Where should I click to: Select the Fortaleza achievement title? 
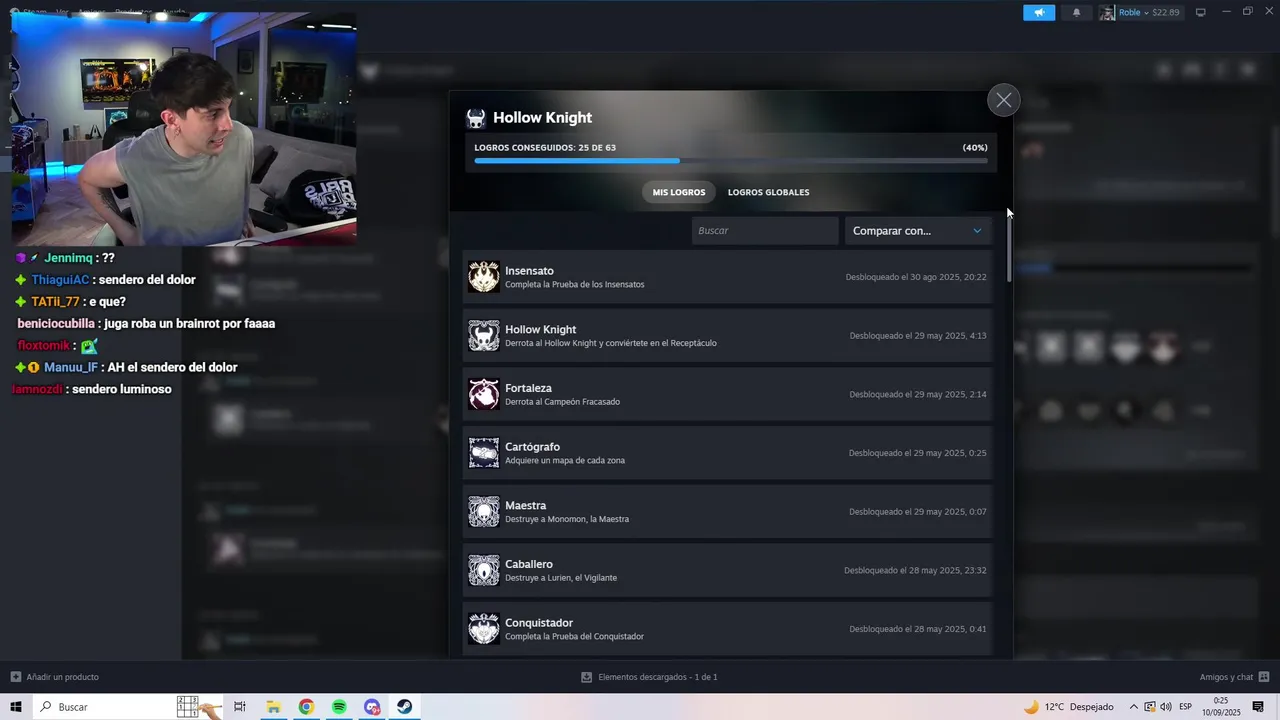528,388
